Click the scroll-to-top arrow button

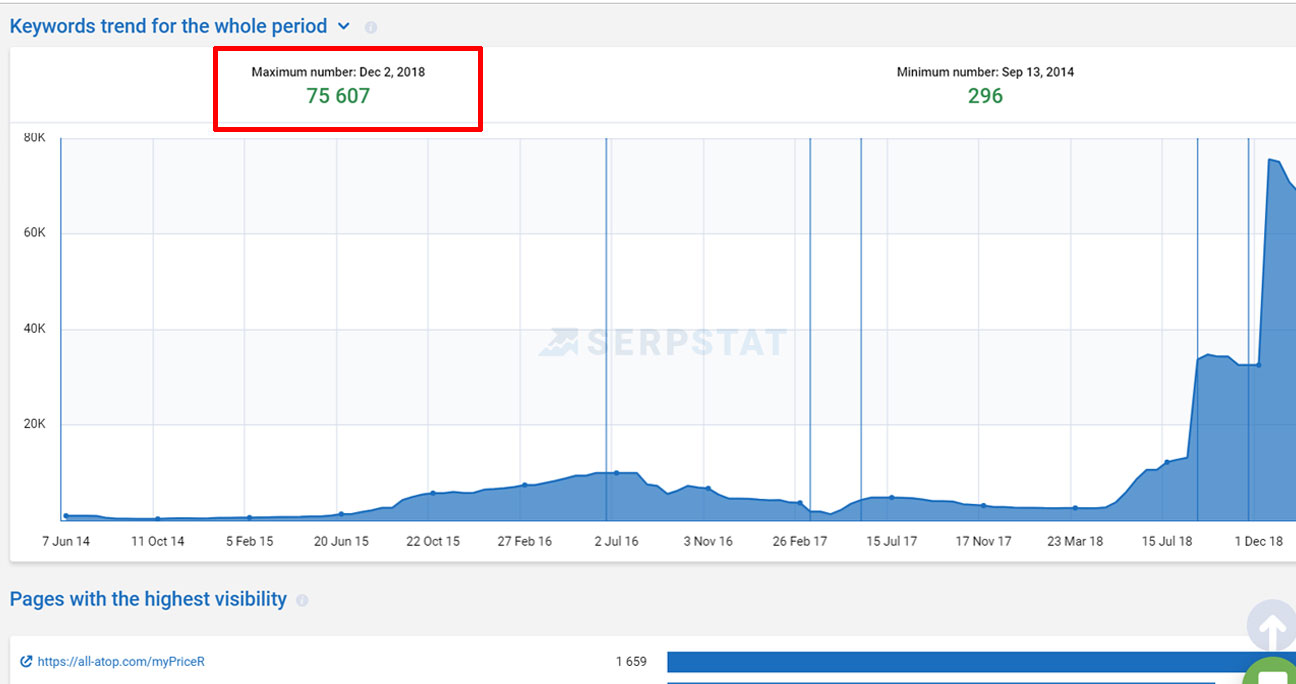(1271, 628)
